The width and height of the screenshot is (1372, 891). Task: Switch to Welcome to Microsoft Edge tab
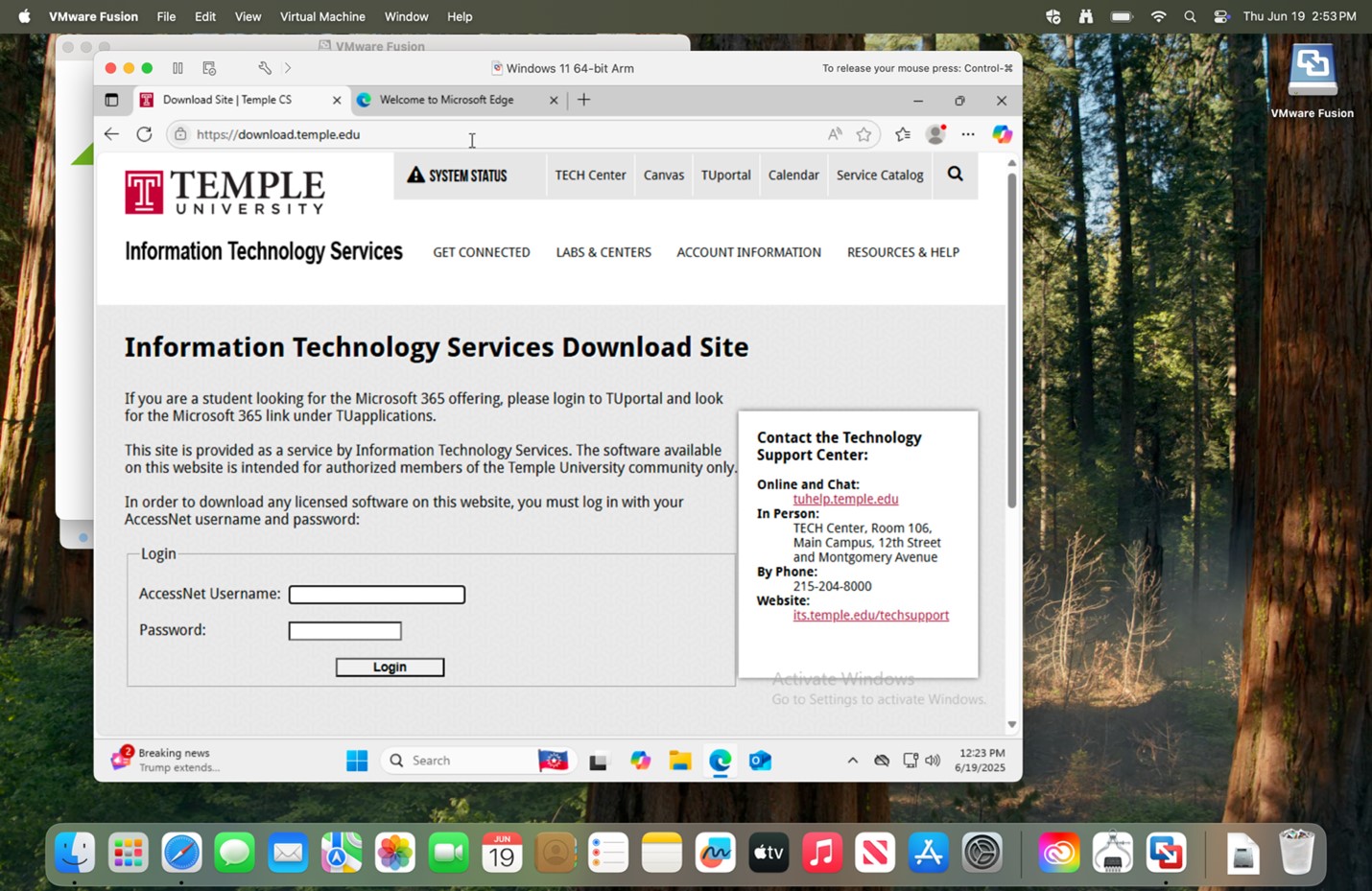pyautogui.click(x=446, y=100)
